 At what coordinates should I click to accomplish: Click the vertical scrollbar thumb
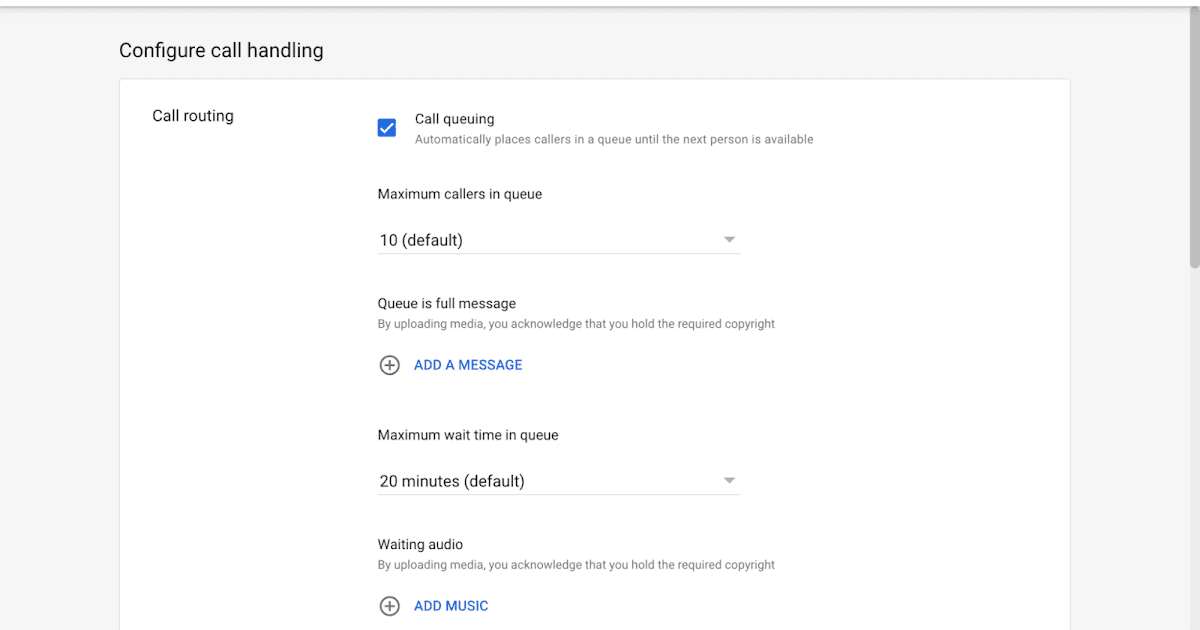pos(1194,140)
